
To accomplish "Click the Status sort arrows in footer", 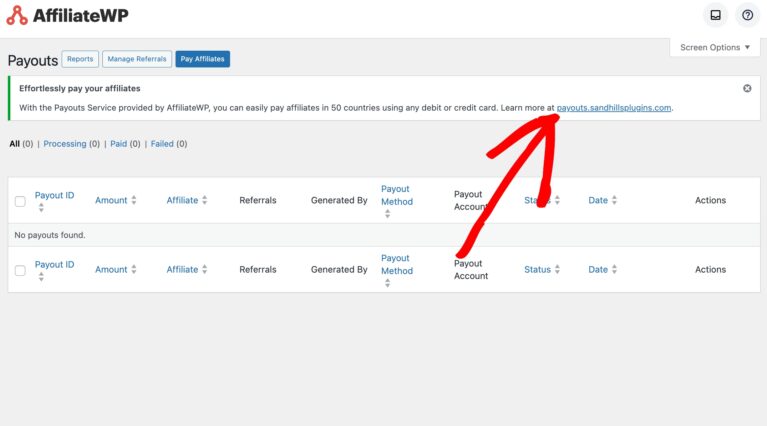I will point(557,269).
